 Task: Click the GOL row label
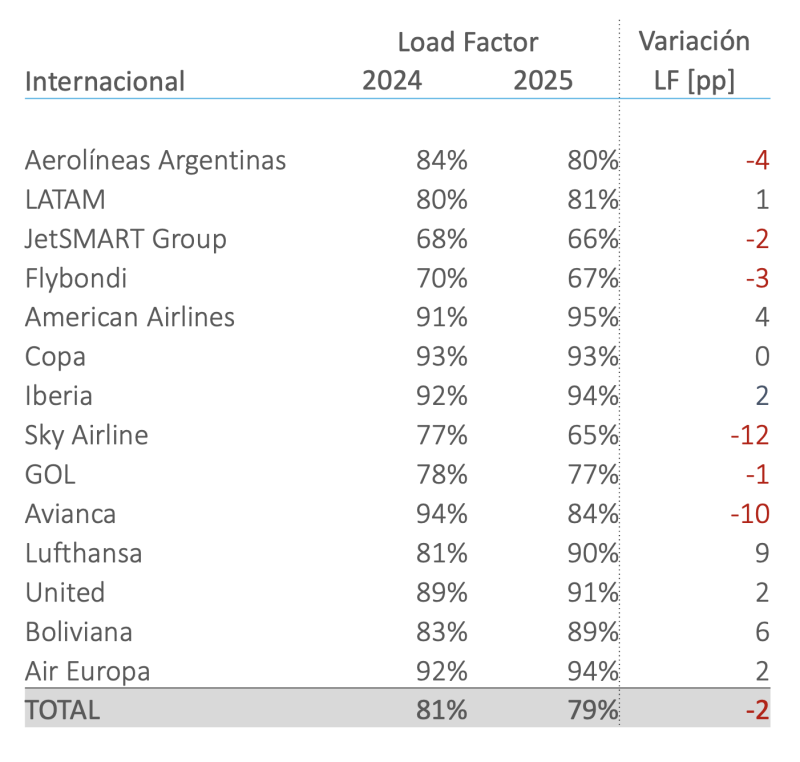pos(50,475)
